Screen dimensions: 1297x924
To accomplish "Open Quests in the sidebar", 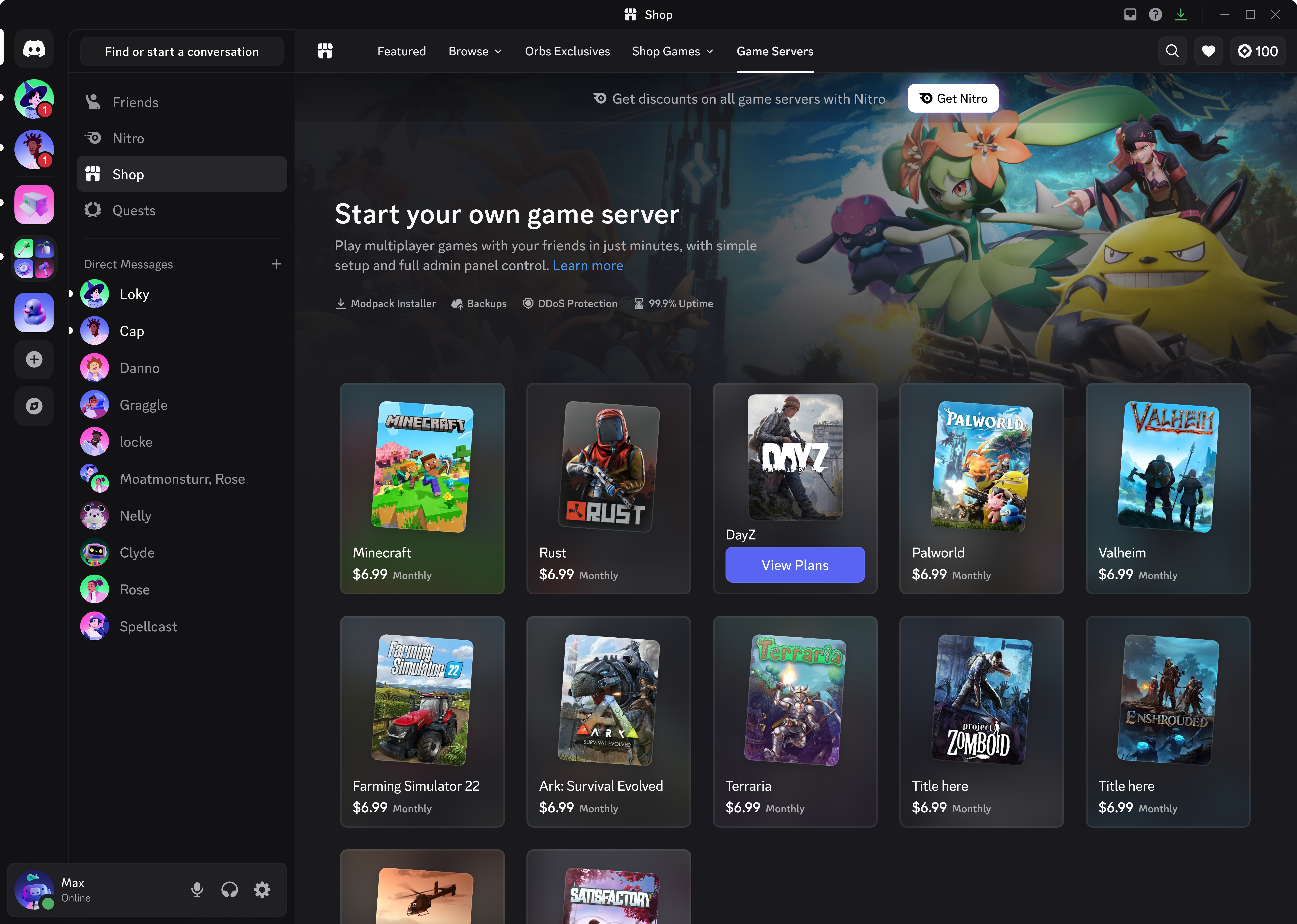I will click(x=182, y=211).
